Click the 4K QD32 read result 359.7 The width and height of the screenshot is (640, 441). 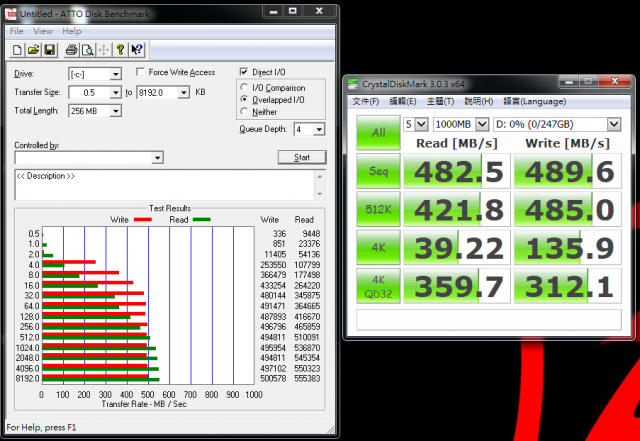coord(457,286)
